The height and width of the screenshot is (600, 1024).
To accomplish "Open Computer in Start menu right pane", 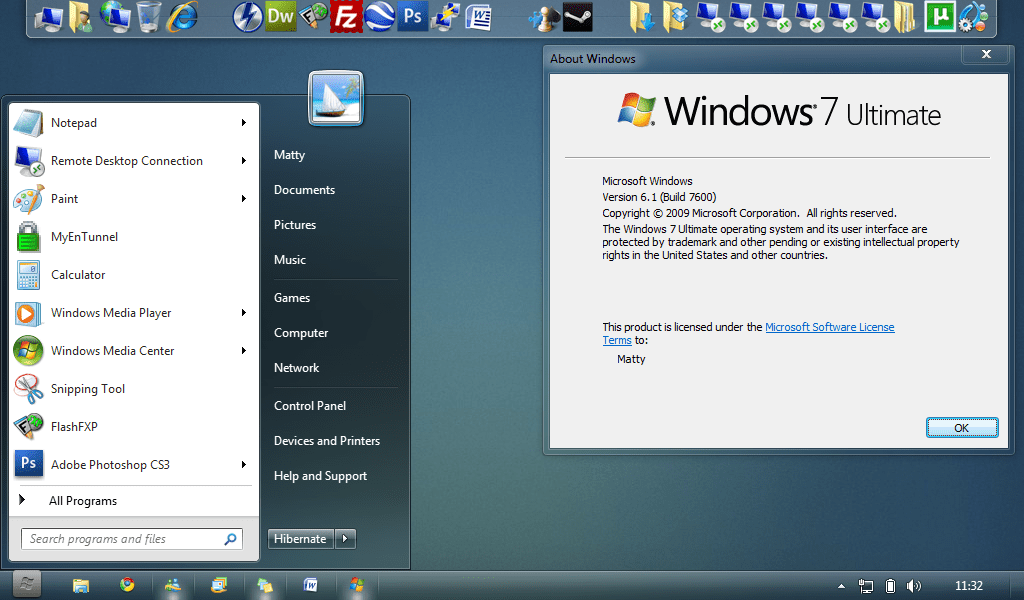I will (x=301, y=333).
